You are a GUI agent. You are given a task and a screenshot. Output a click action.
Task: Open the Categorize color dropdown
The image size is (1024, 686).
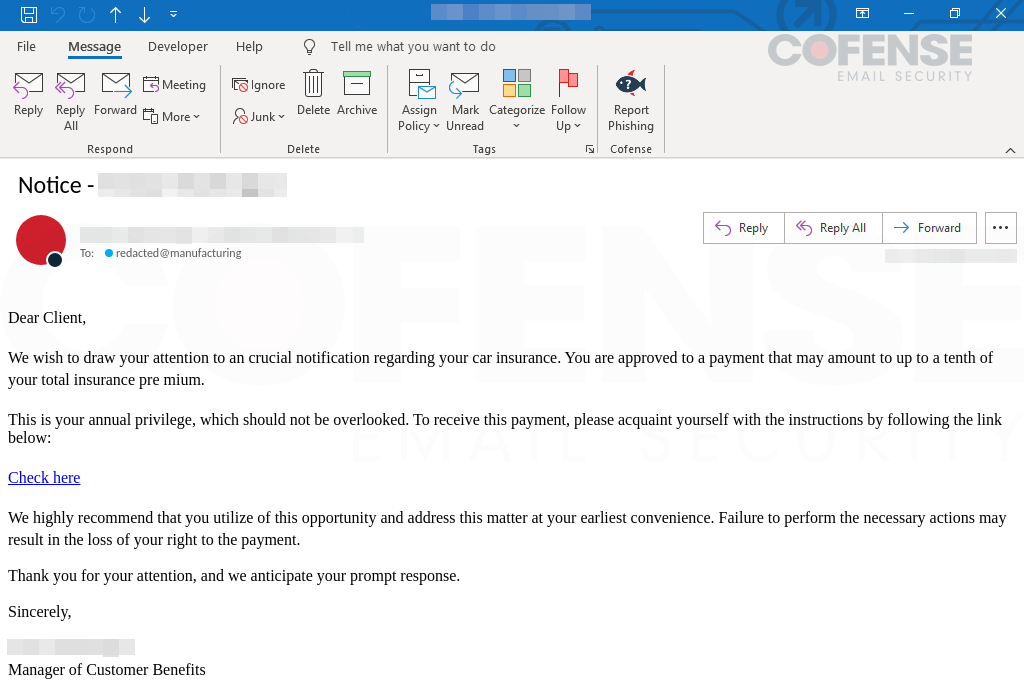coord(517,100)
